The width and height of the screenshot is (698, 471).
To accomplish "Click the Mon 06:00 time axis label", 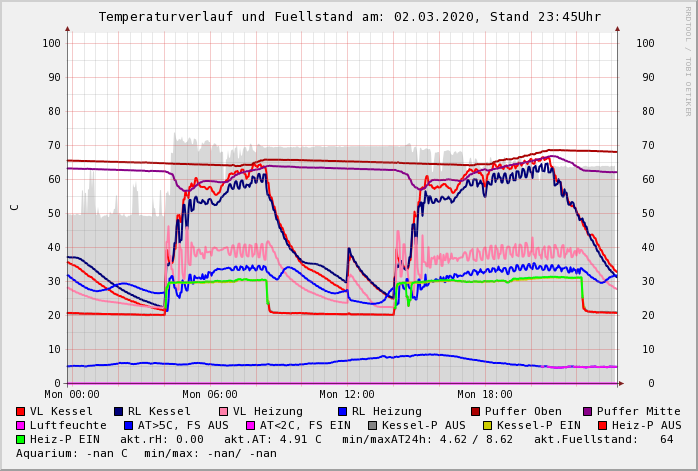I will [209, 394].
